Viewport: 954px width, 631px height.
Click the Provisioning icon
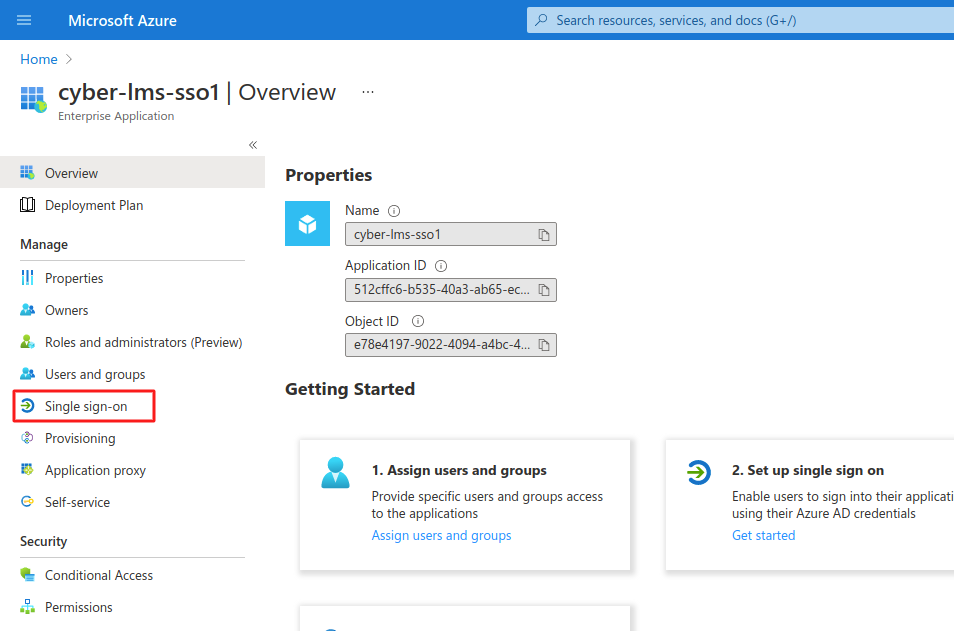27,438
